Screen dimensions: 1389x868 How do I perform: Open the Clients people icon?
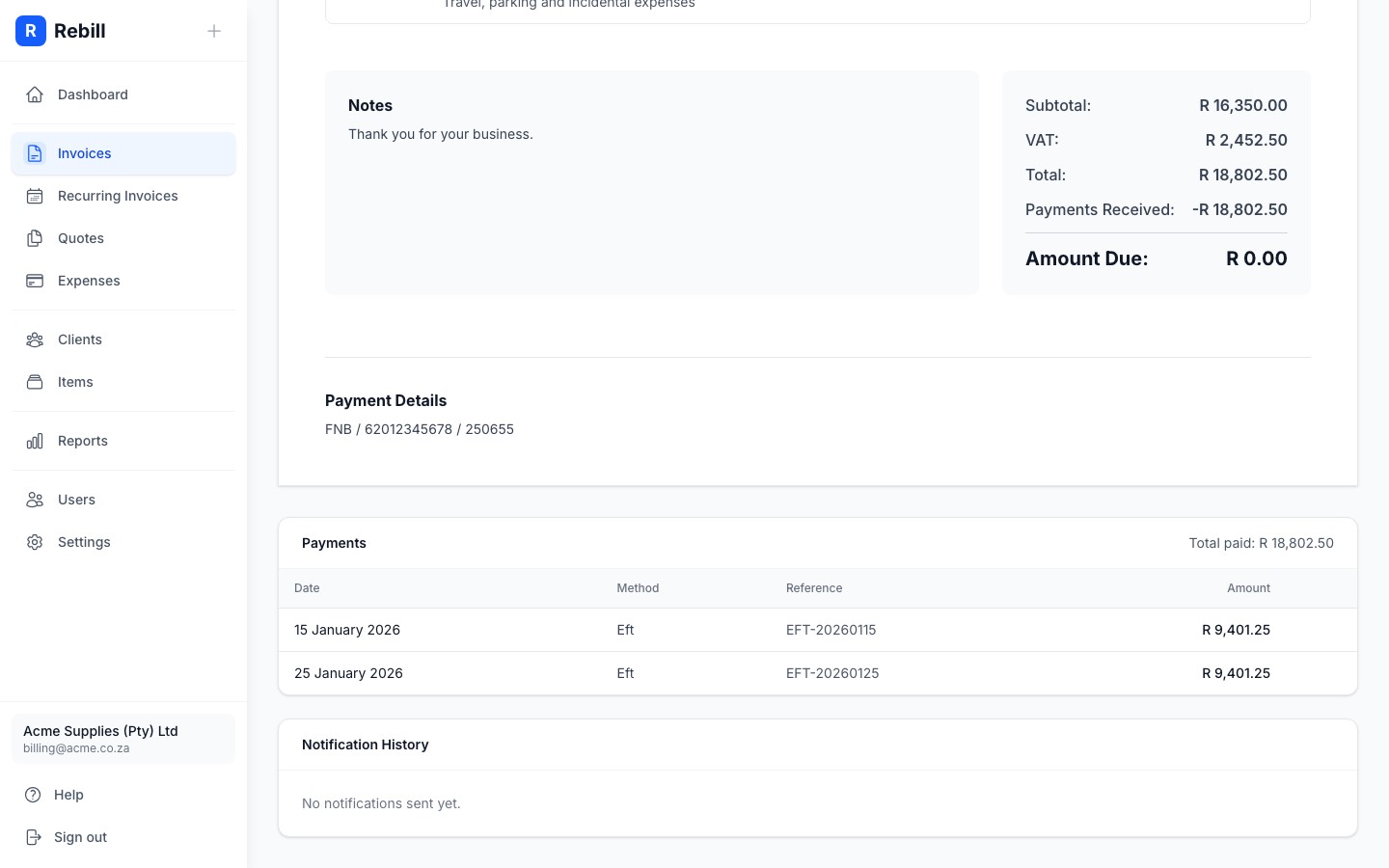(x=35, y=339)
